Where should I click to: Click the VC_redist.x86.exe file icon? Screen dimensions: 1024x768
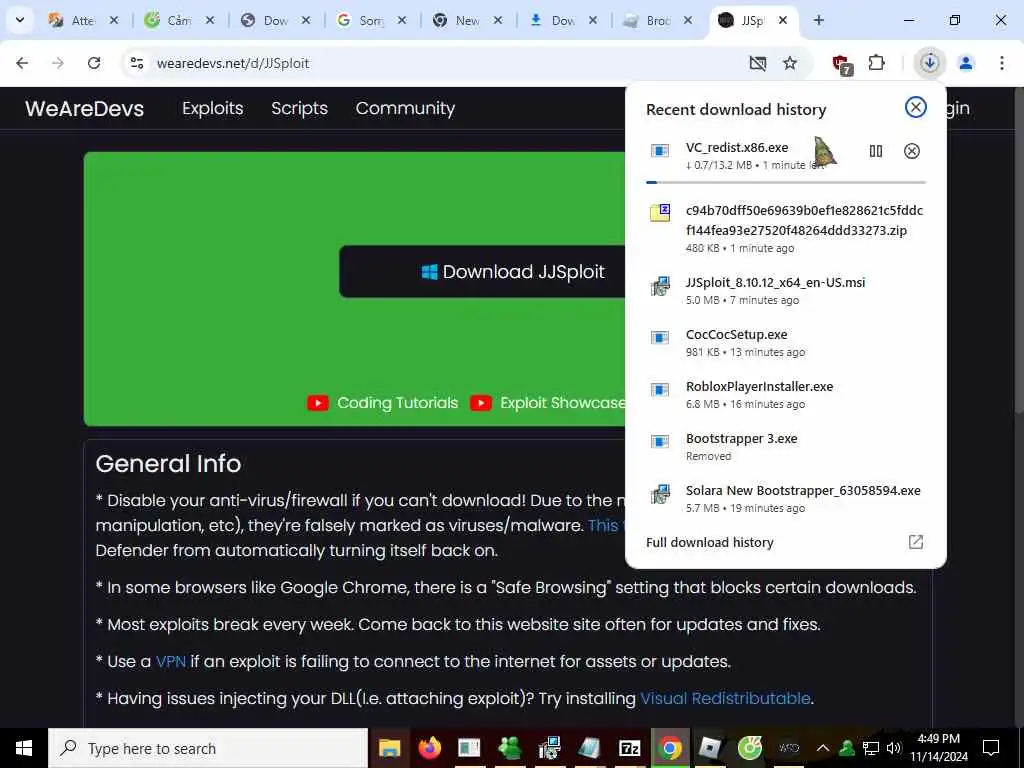pos(660,151)
